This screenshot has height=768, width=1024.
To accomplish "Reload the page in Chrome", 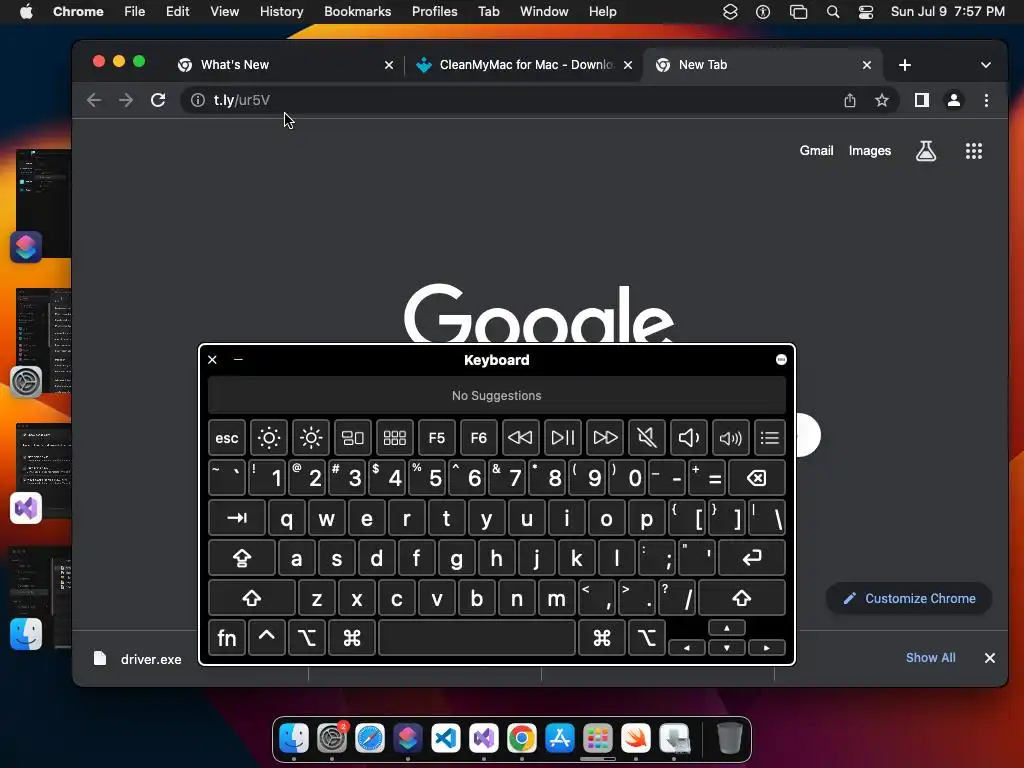I will click(x=158, y=100).
